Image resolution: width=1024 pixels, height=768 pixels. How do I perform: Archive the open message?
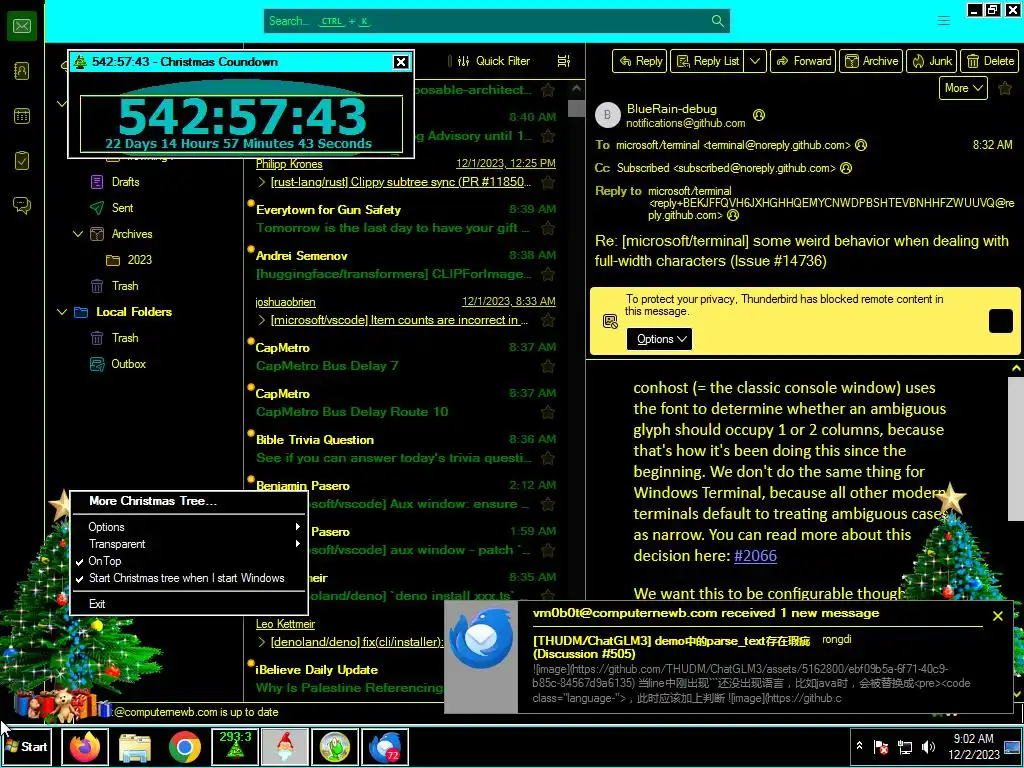point(871,61)
